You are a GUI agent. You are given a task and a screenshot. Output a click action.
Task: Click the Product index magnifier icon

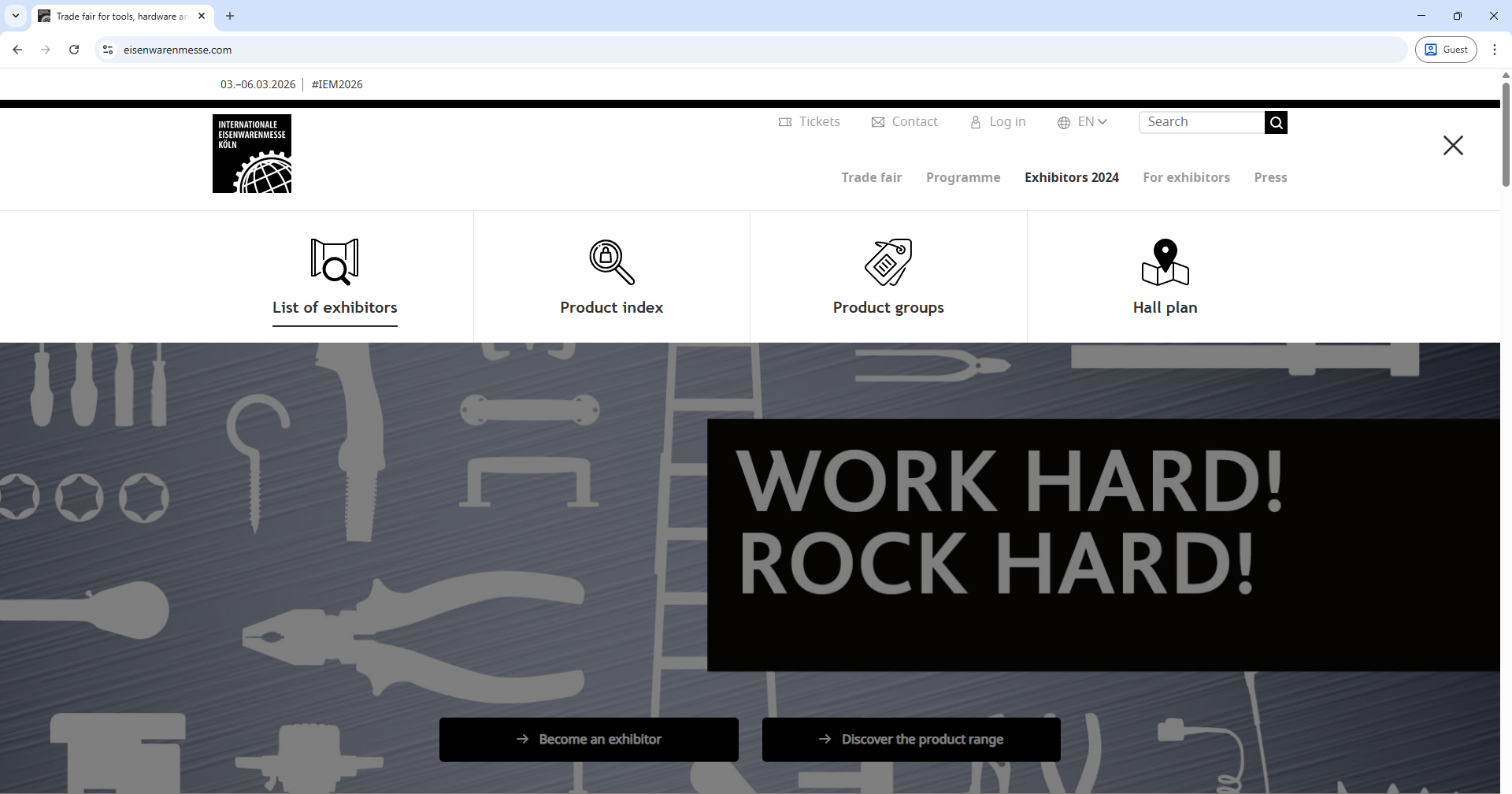[x=612, y=262]
